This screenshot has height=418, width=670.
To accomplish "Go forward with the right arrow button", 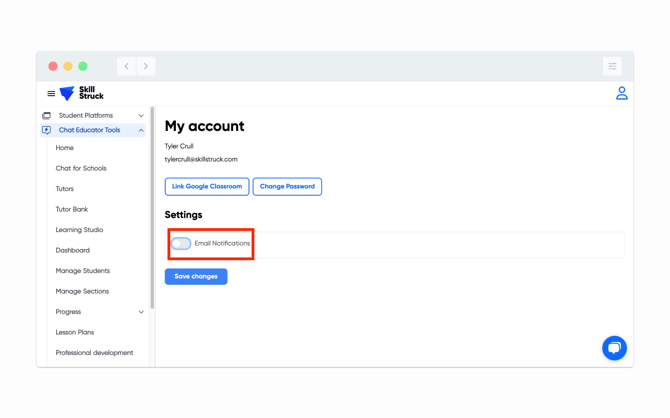I will [x=146, y=67].
